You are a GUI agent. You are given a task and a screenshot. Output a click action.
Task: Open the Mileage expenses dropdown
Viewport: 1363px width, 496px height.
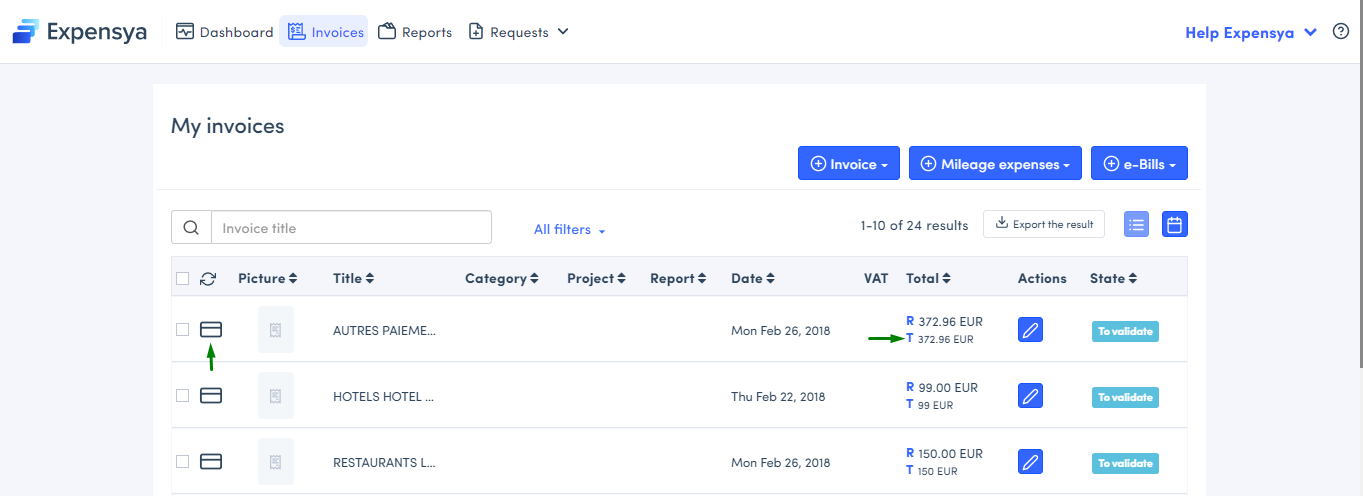click(x=994, y=164)
